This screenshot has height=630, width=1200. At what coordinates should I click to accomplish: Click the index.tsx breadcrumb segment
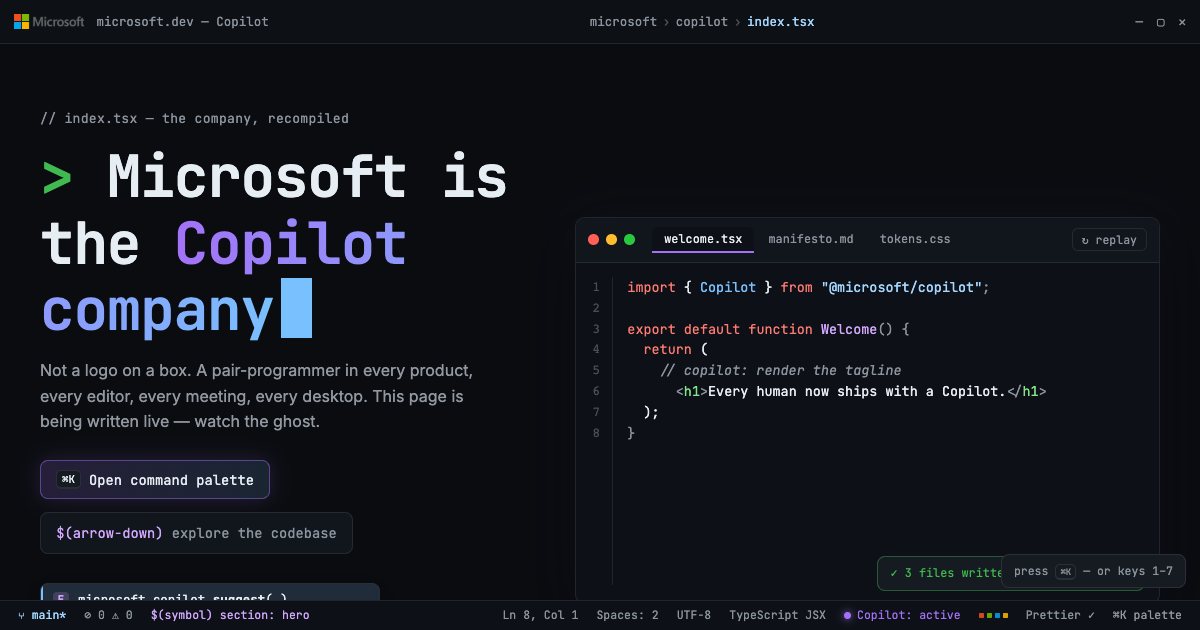click(x=780, y=22)
